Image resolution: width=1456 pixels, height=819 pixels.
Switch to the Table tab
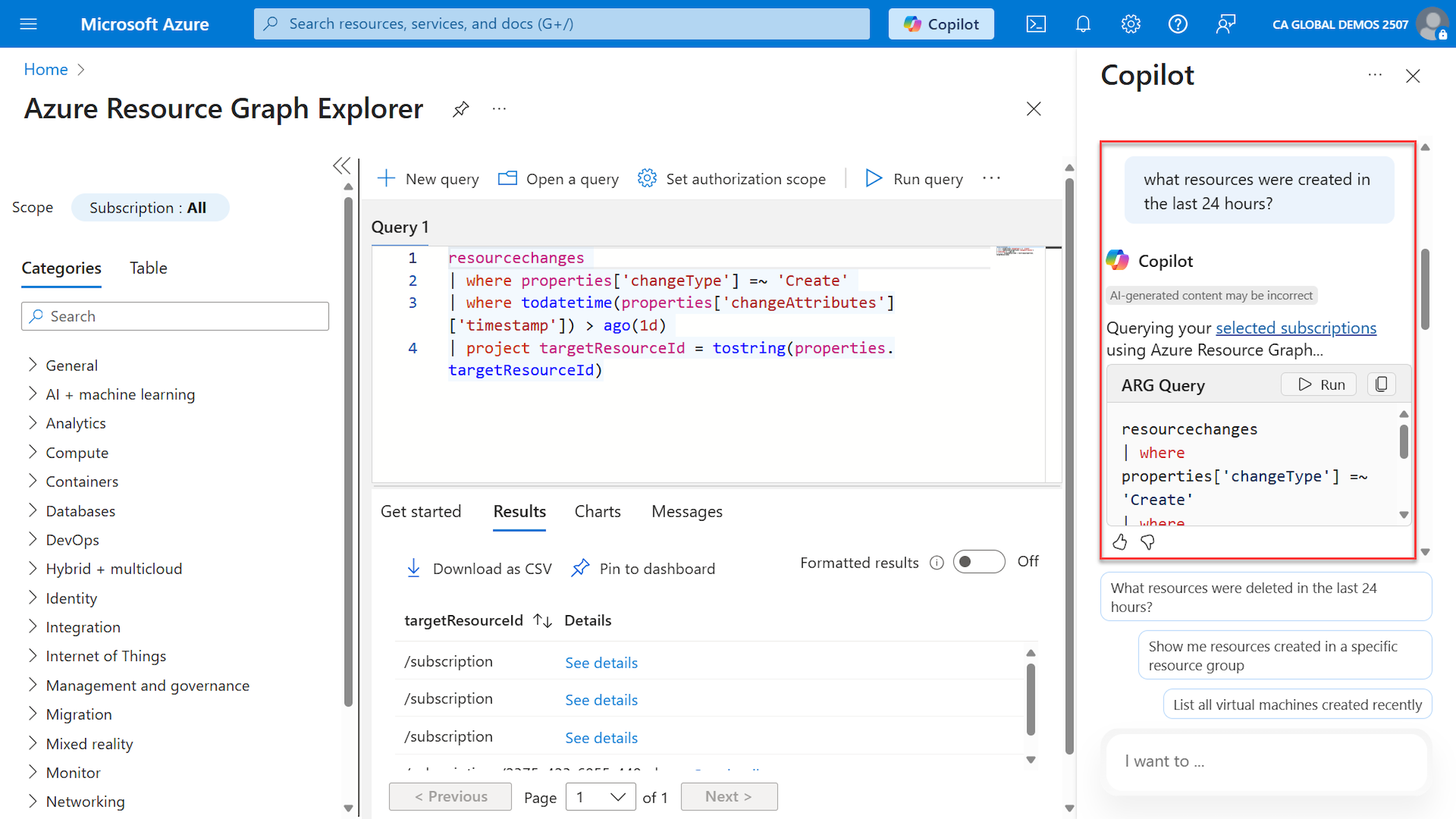point(149,268)
